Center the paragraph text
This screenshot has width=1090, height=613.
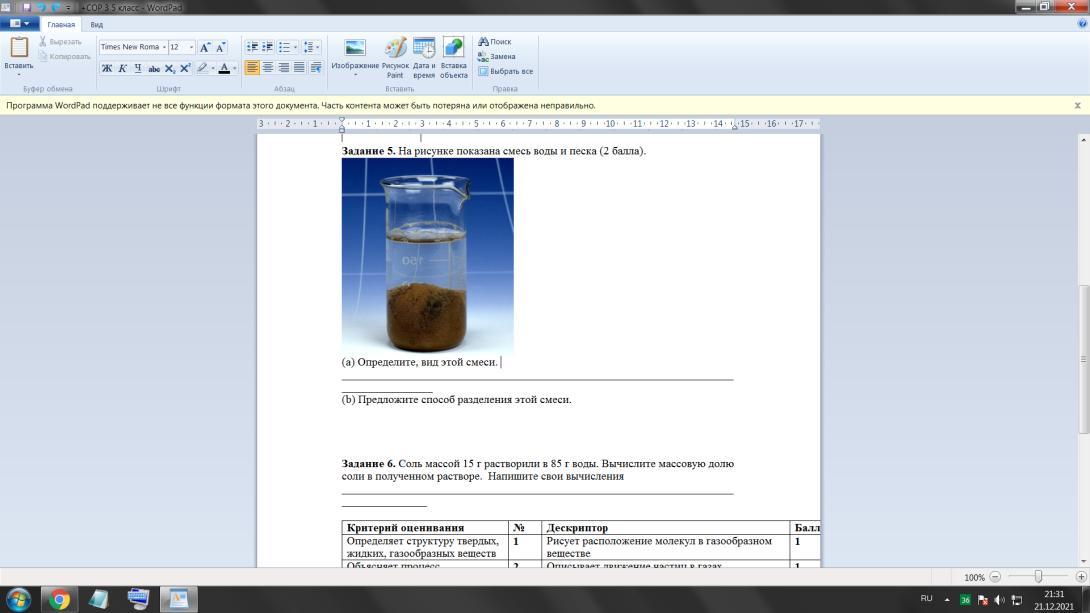pyautogui.click(x=268, y=67)
